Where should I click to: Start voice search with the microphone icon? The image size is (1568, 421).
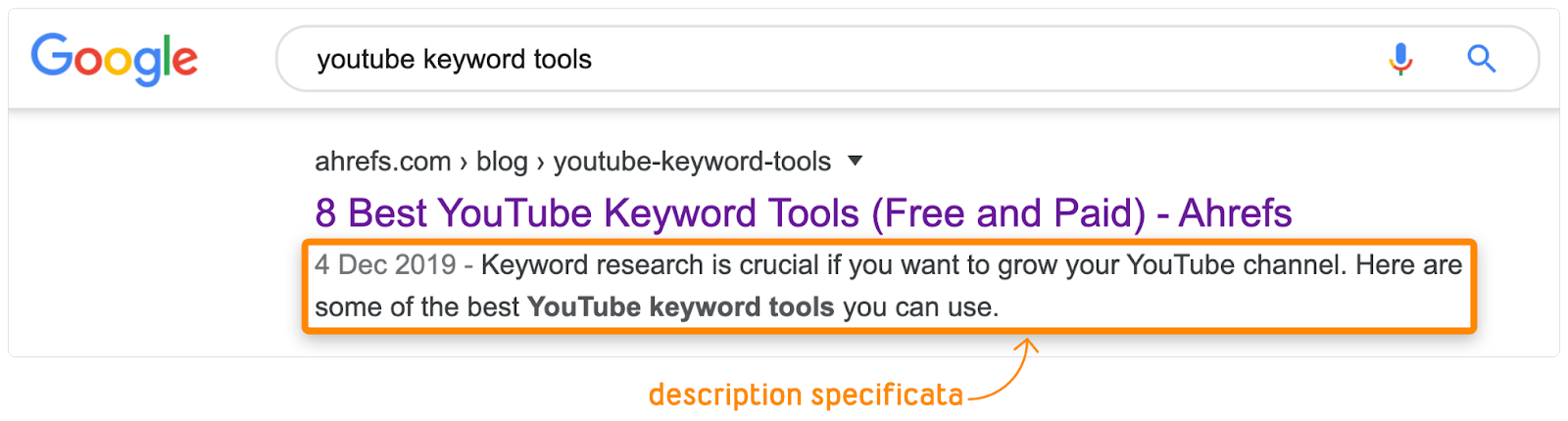[x=1400, y=59]
